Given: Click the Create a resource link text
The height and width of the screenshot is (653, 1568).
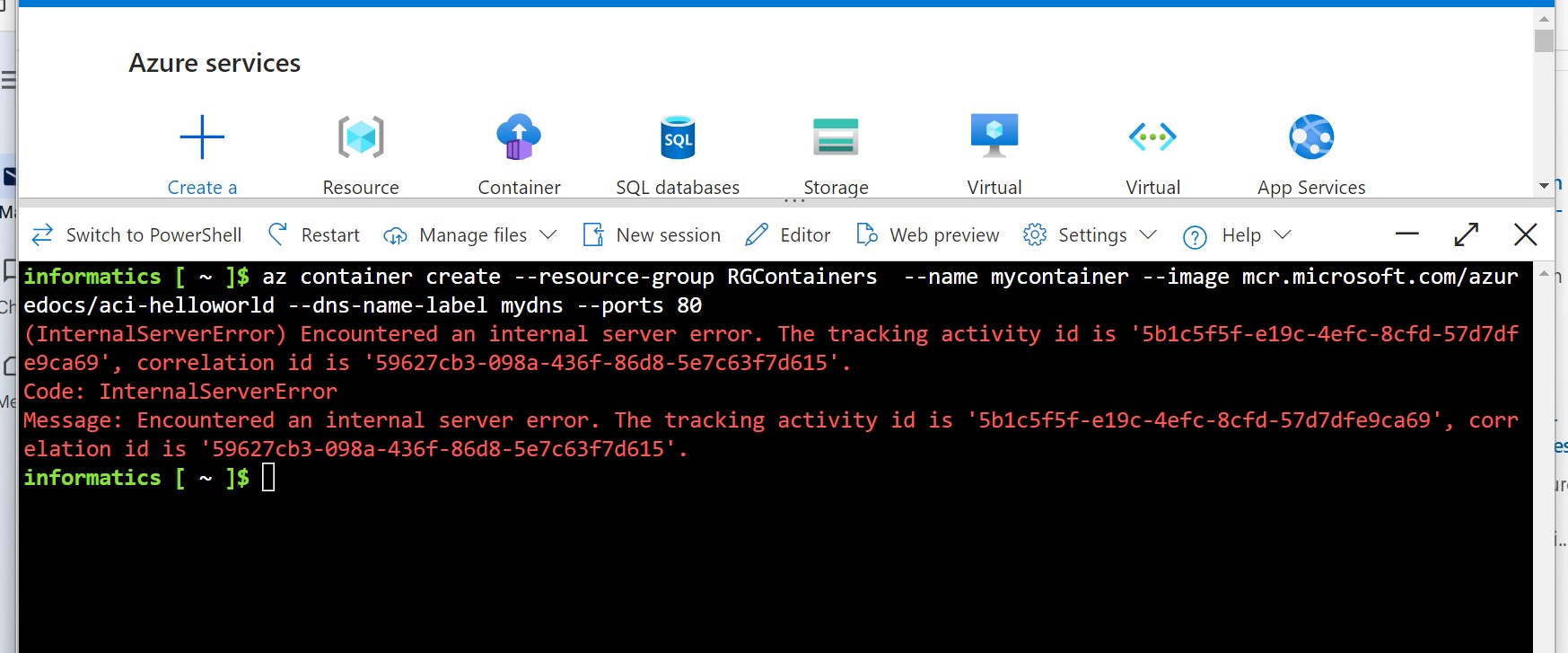Looking at the screenshot, I should (x=202, y=187).
